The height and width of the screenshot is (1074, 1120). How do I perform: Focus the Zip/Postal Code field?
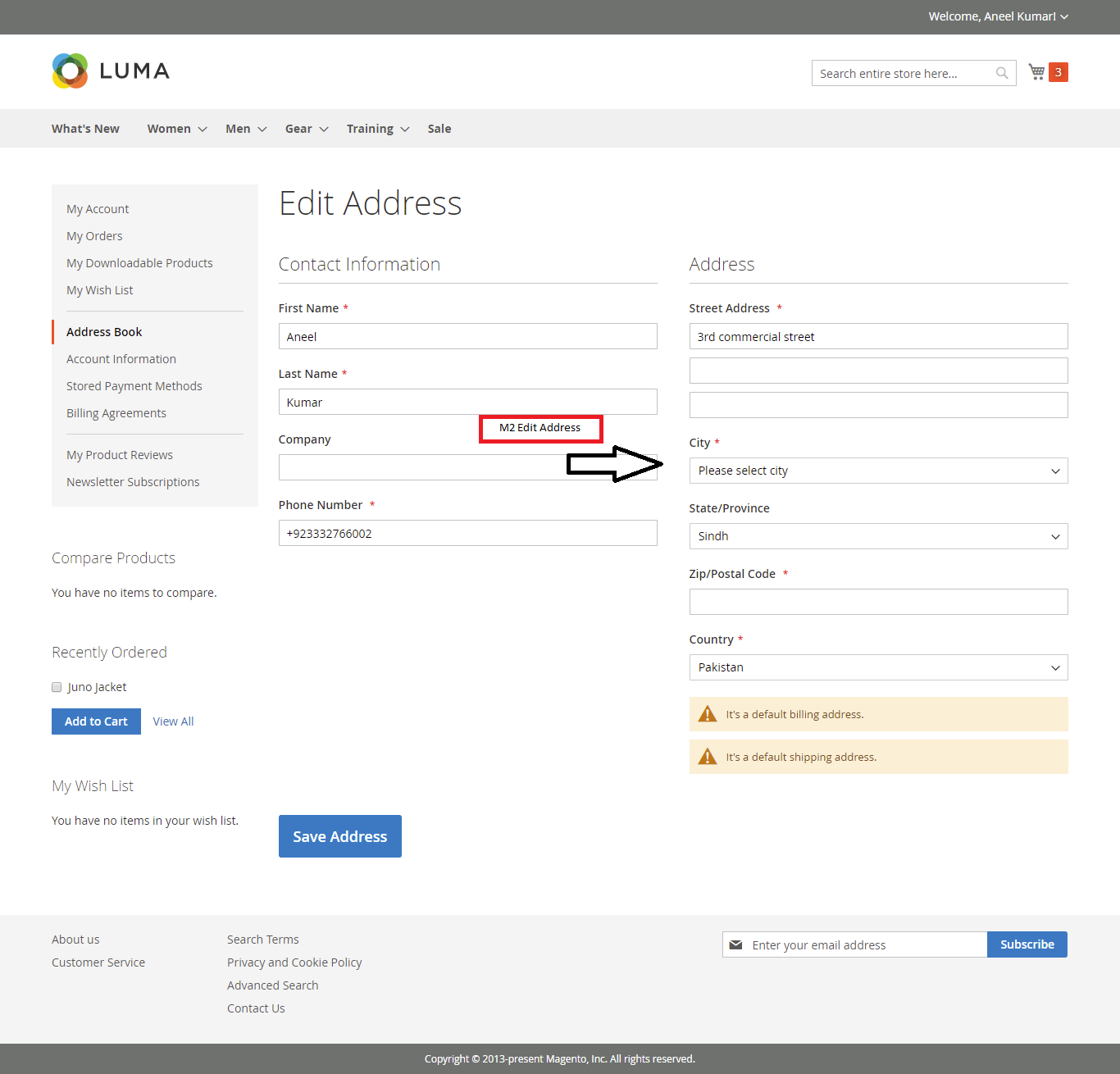pos(878,602)
